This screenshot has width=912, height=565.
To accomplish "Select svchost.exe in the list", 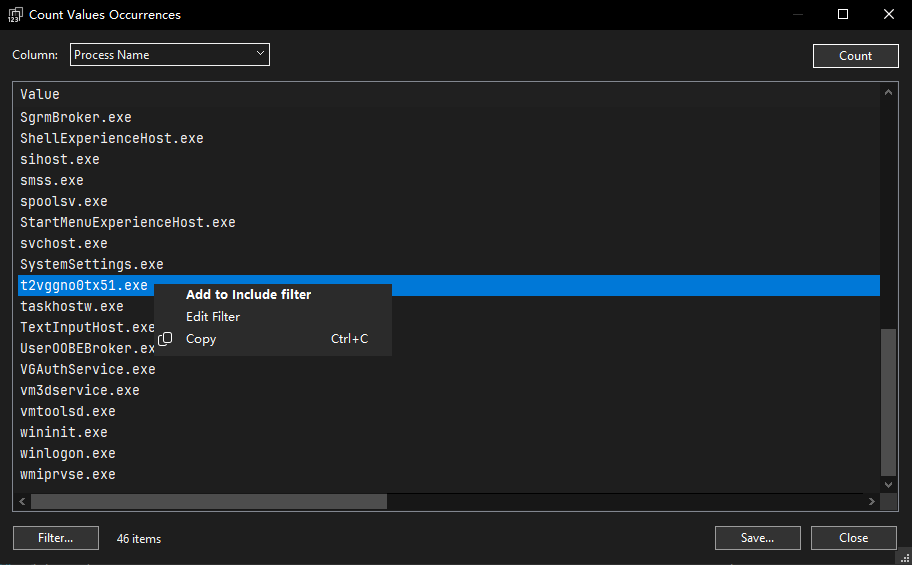I will [64, 244].
